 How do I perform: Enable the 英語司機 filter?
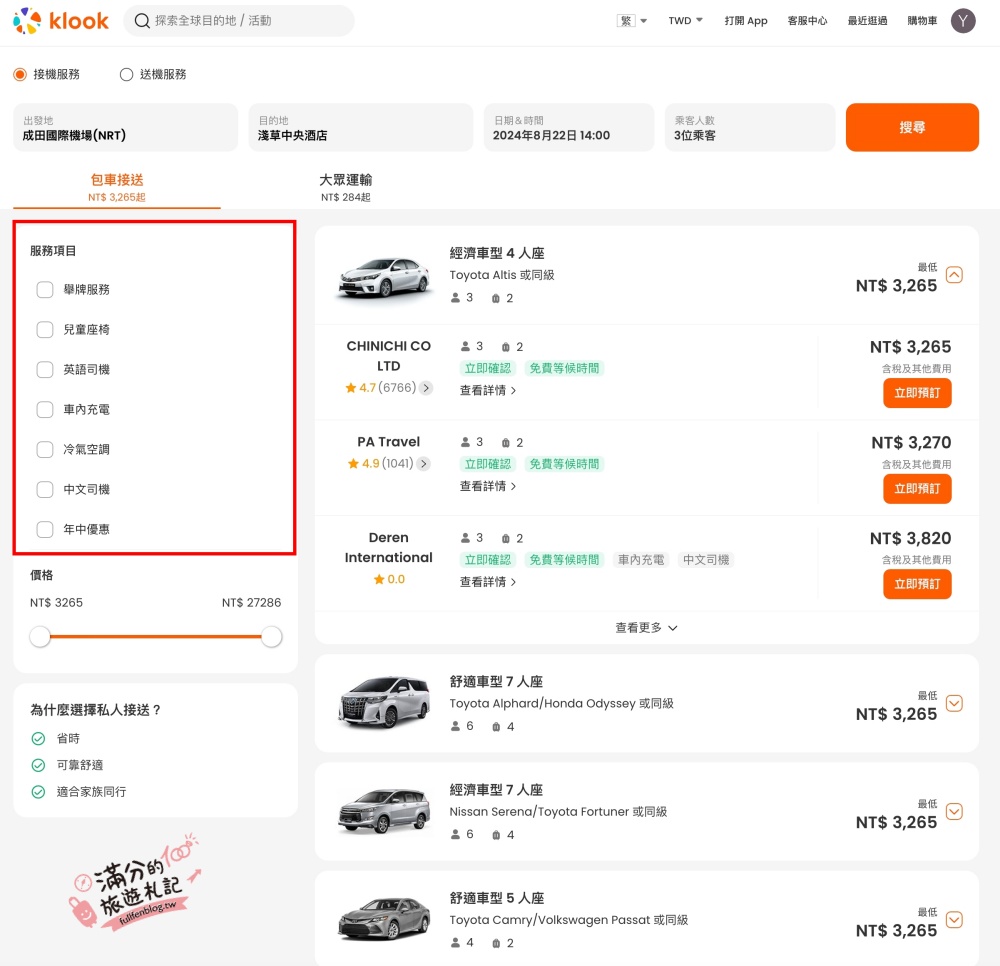pos(45,370)
